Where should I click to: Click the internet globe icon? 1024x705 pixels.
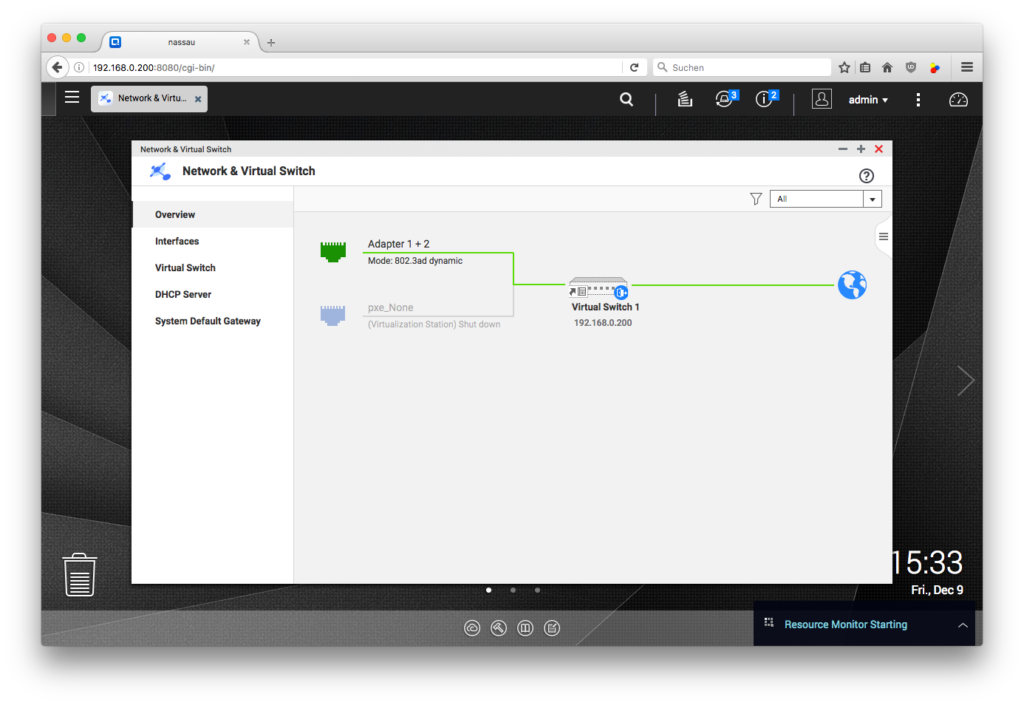[852, 285]
